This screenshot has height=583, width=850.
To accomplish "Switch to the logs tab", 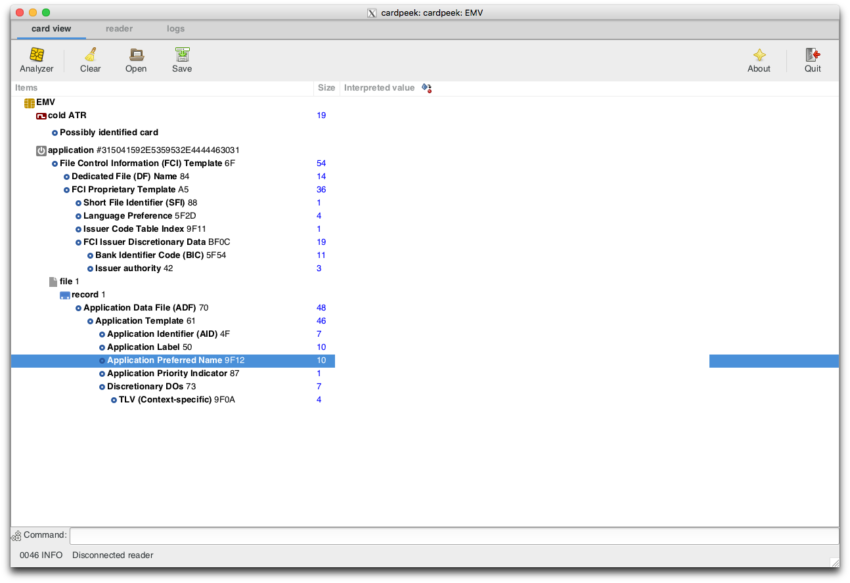I will pos(175,29).
